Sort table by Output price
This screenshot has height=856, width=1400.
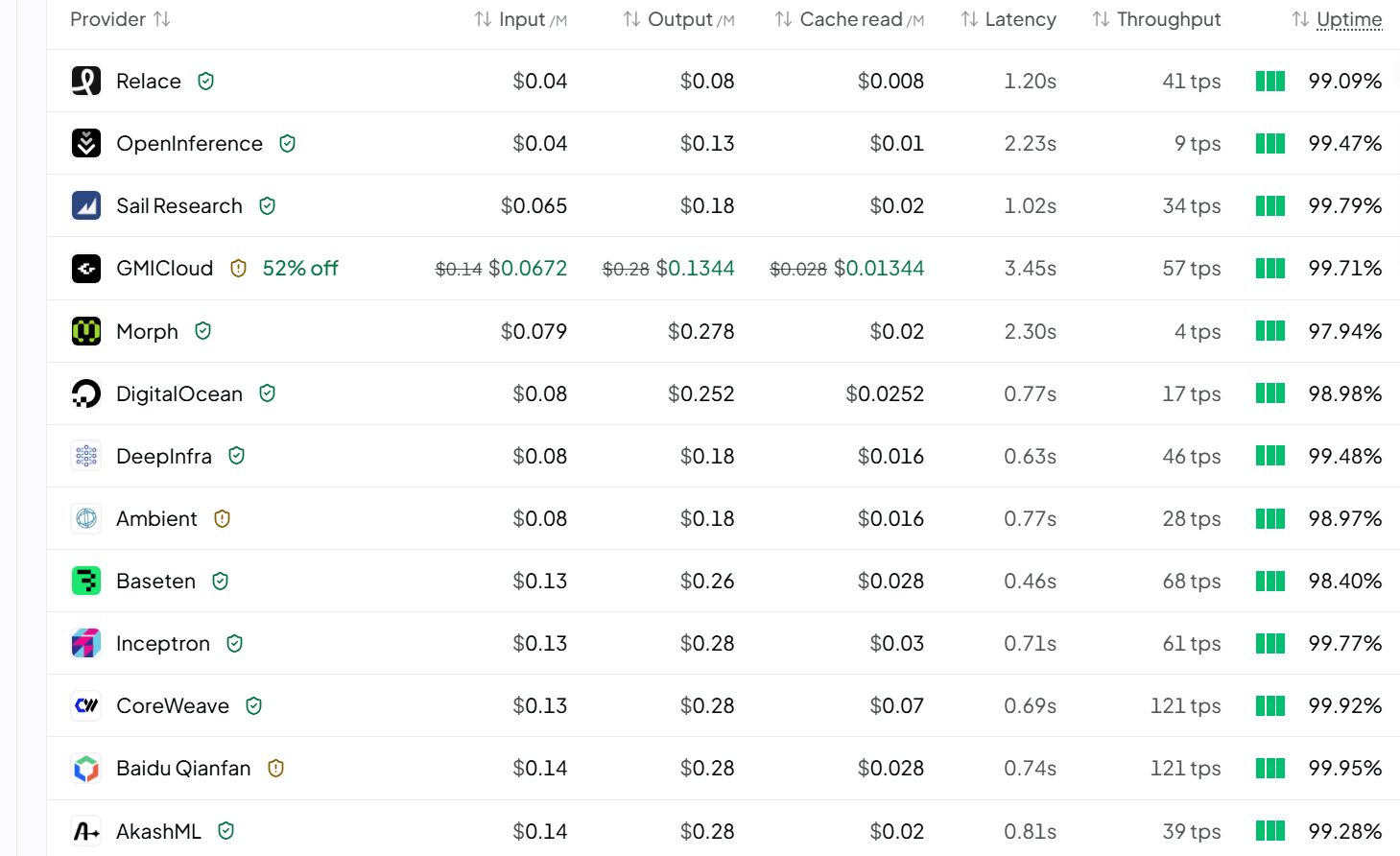click(678, 19)
